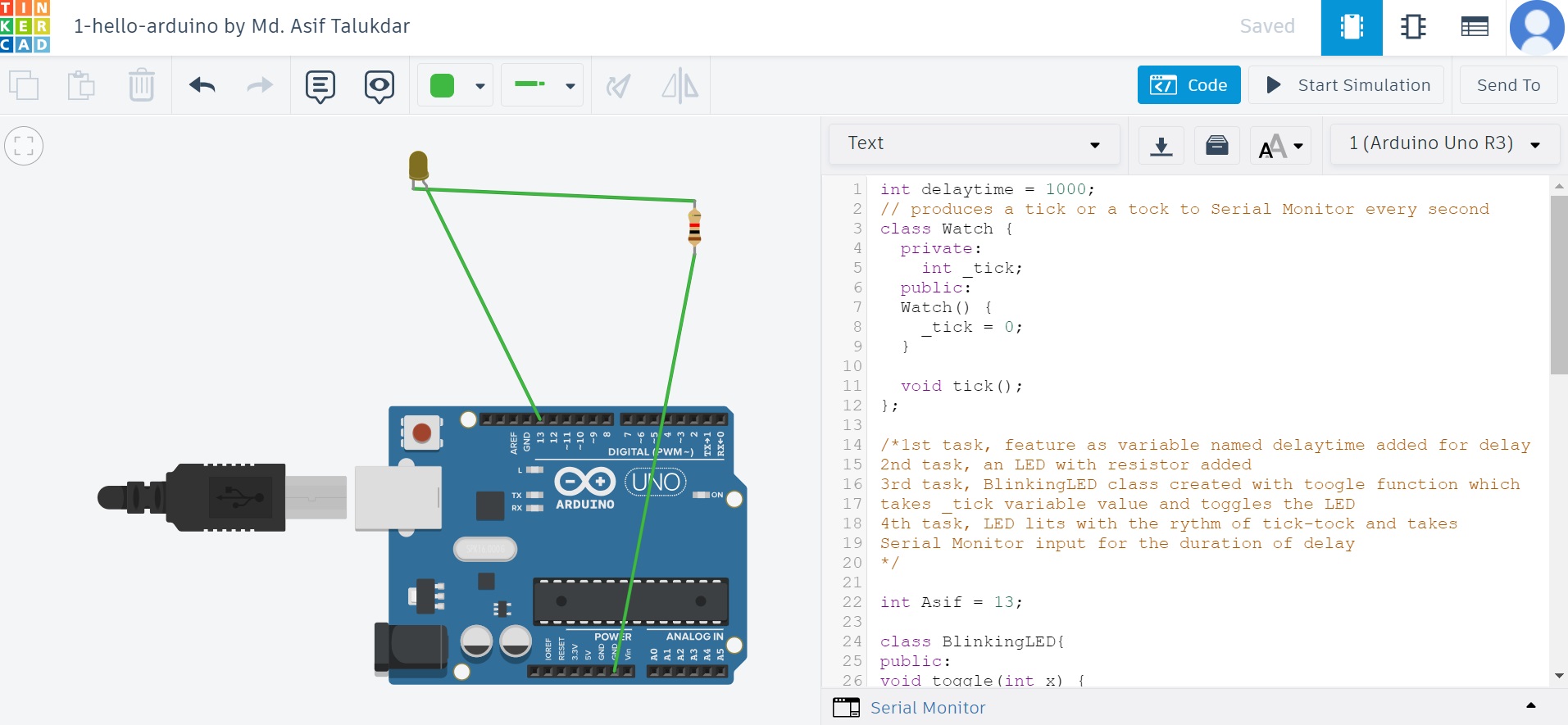Click the Arduino red reset button

[x=421, y=433]
